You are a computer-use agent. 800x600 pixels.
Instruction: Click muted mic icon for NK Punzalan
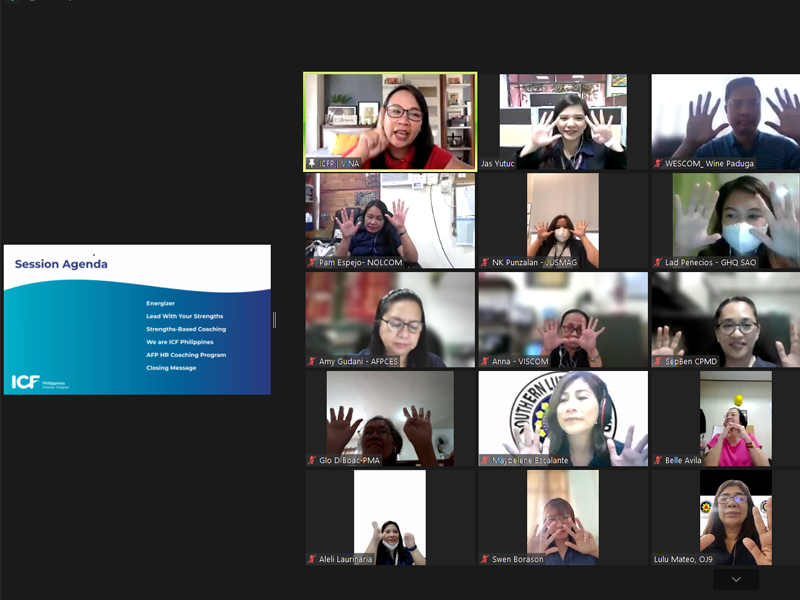pyautogui.click(x=485, y=262)
